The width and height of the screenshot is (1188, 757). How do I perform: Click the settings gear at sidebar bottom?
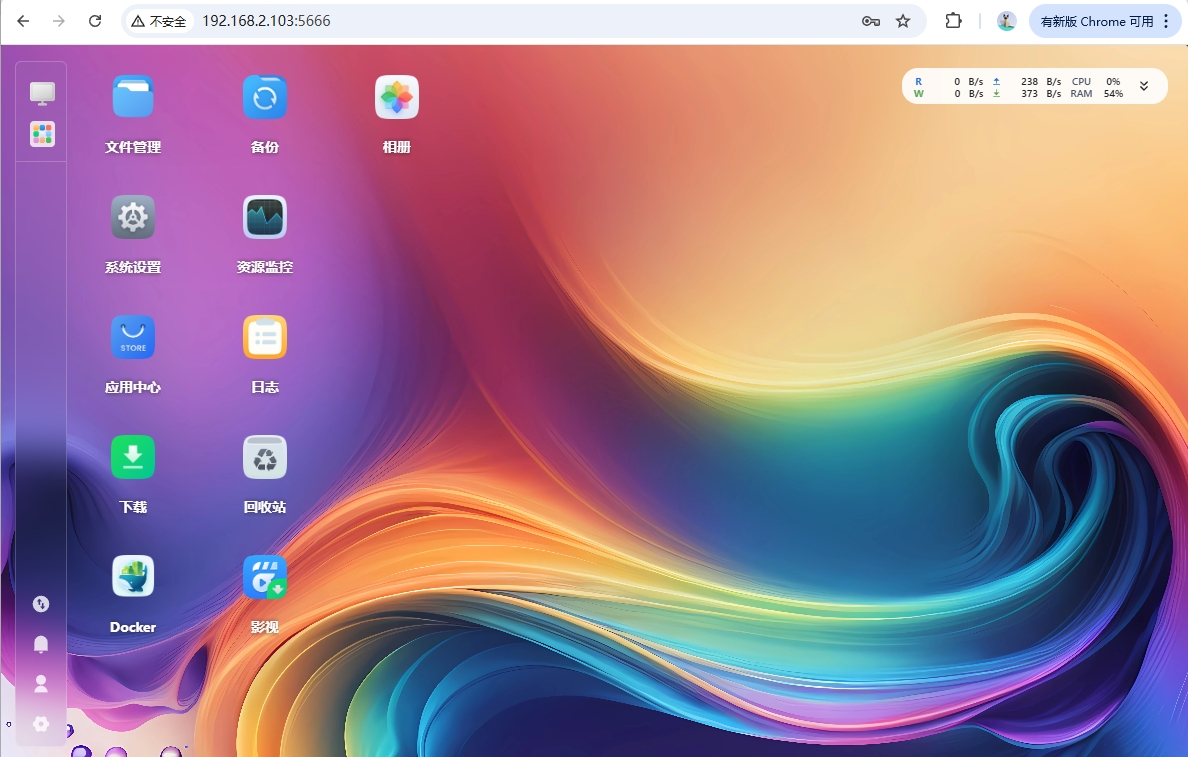tap(41, 724)
